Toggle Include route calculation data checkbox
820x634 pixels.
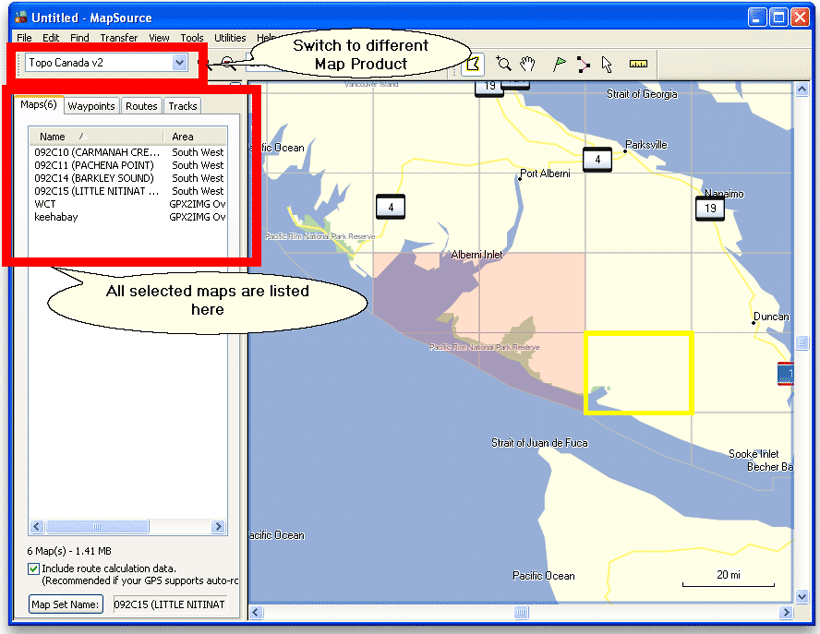click(33, 569)
